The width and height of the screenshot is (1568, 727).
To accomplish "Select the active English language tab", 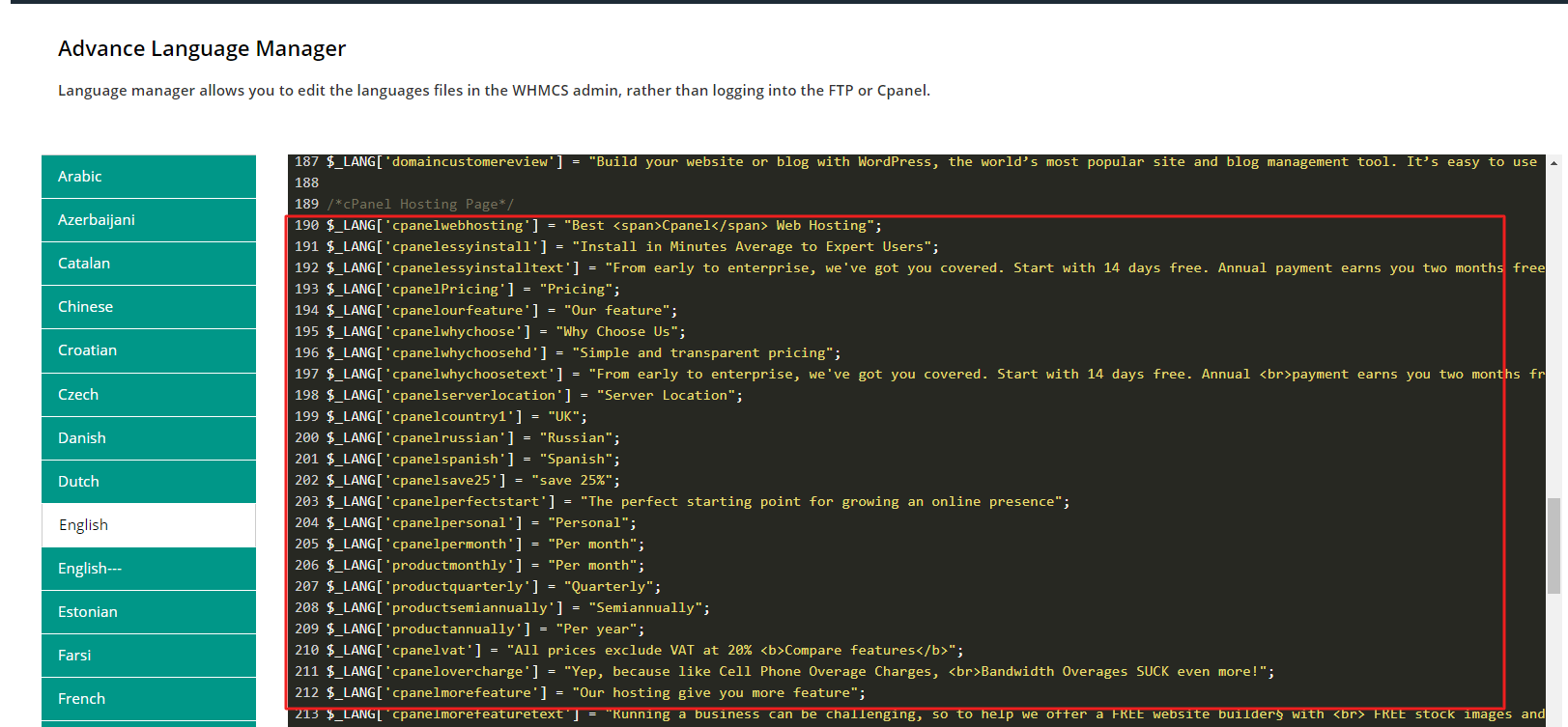I will (x=148, y=525).
